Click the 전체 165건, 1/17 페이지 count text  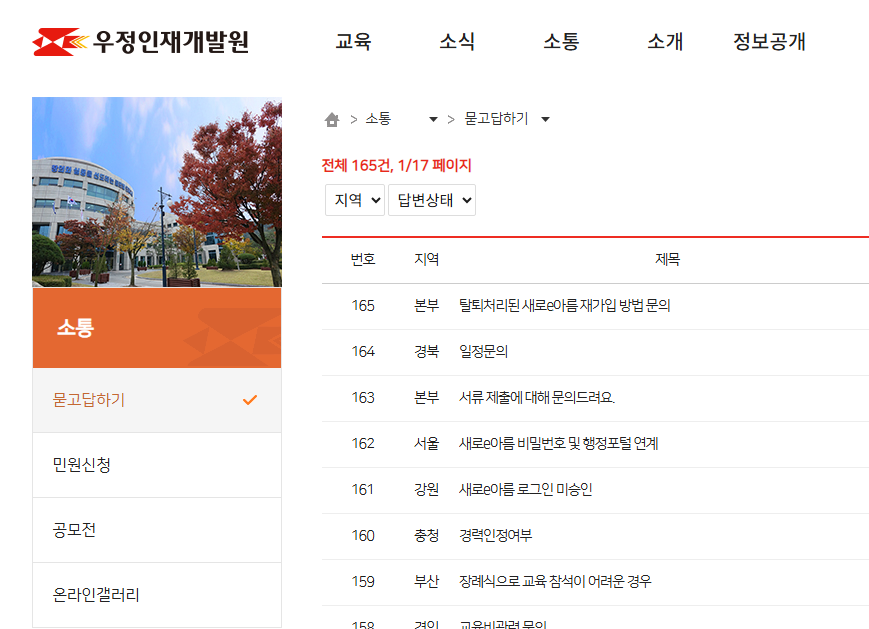click(x=396, y=165)
